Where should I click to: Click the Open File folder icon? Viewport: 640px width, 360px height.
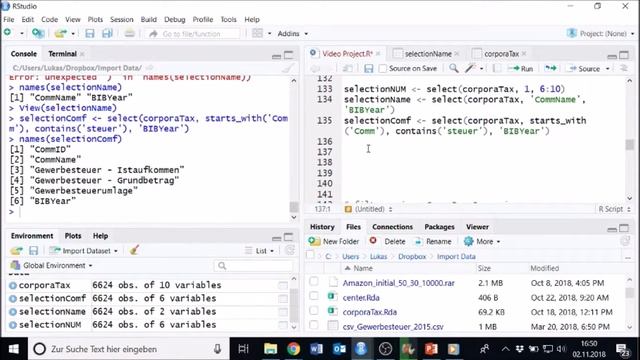pos(60,33)
